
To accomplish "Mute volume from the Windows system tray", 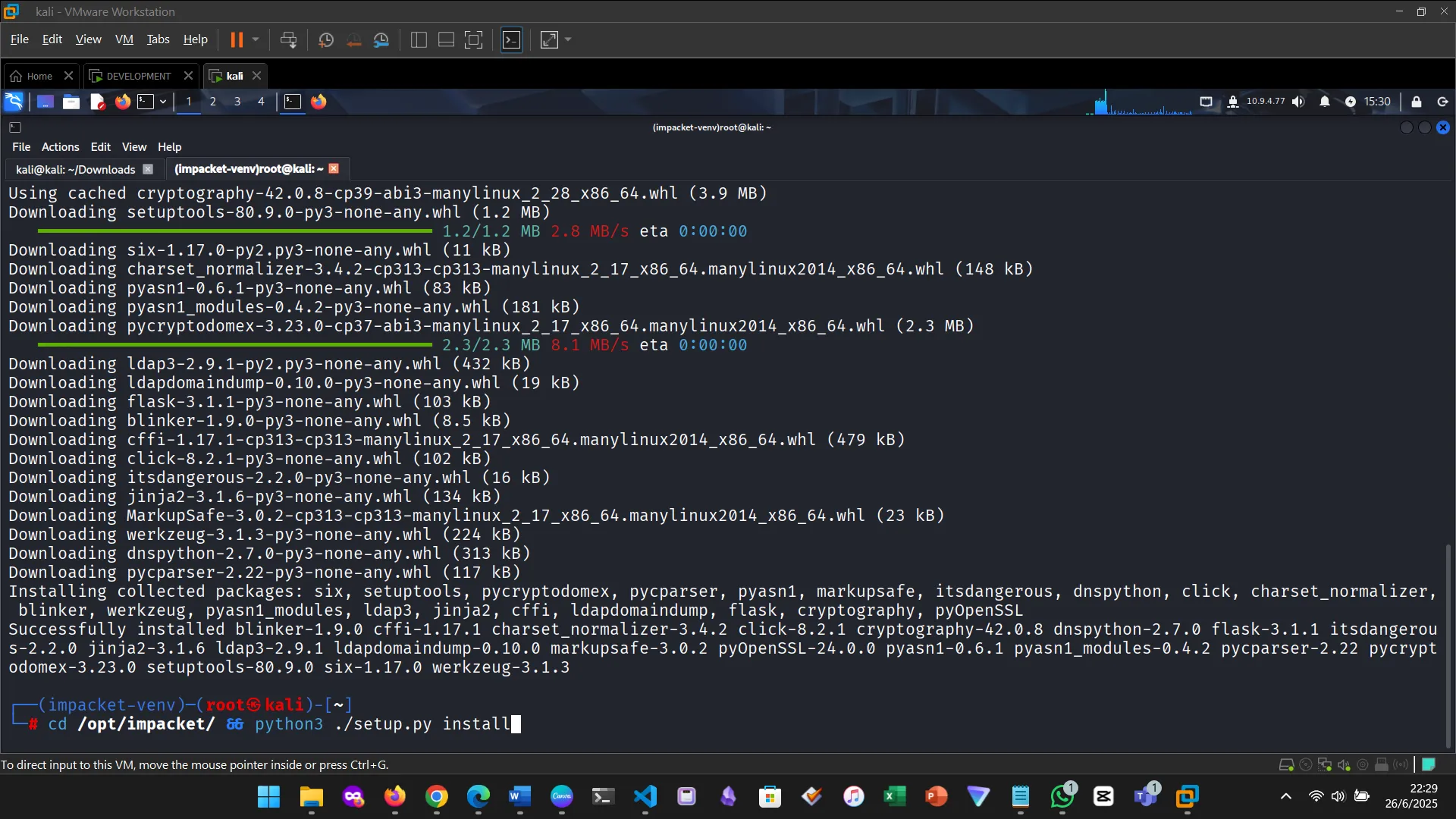I will tap(1338, 797).
